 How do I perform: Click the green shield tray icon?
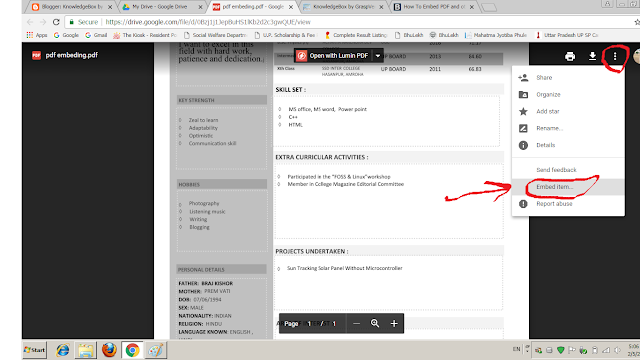coord(560,350)
